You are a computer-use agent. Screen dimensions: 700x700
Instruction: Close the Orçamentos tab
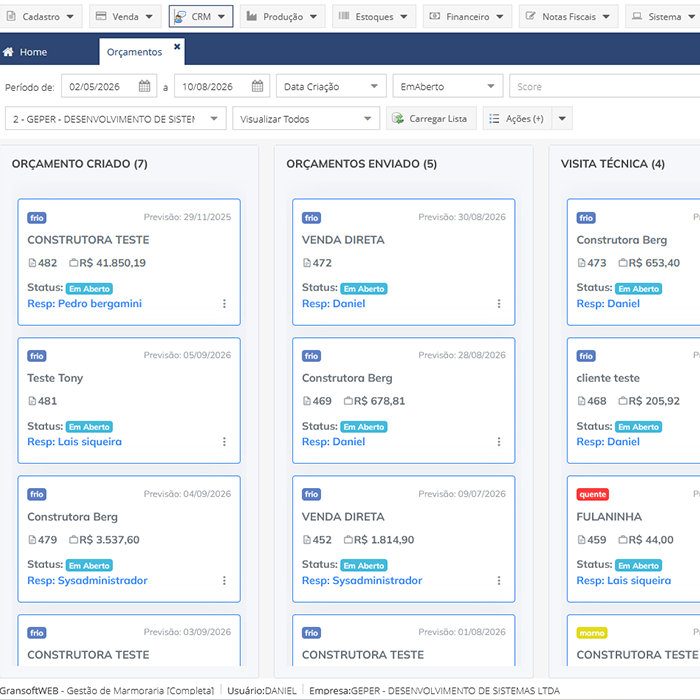tap(177, 46)
